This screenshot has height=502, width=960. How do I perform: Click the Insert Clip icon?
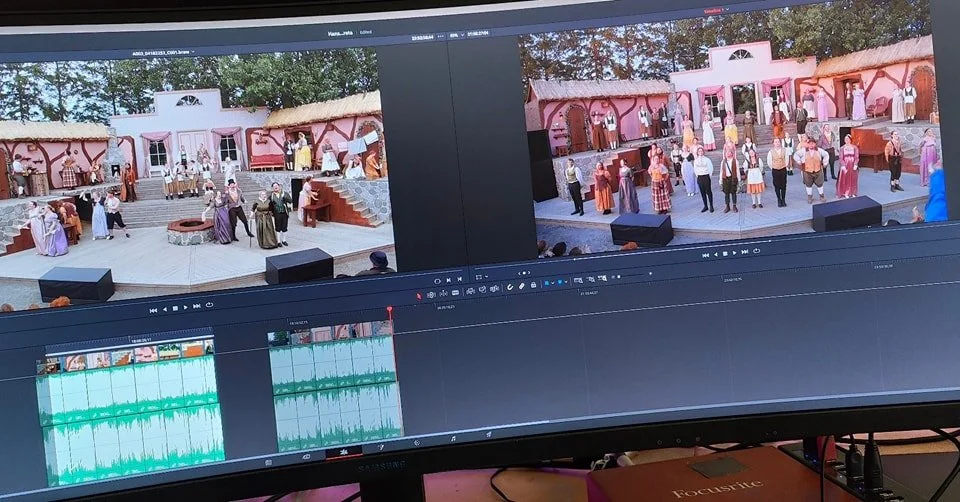click(471, 291)
